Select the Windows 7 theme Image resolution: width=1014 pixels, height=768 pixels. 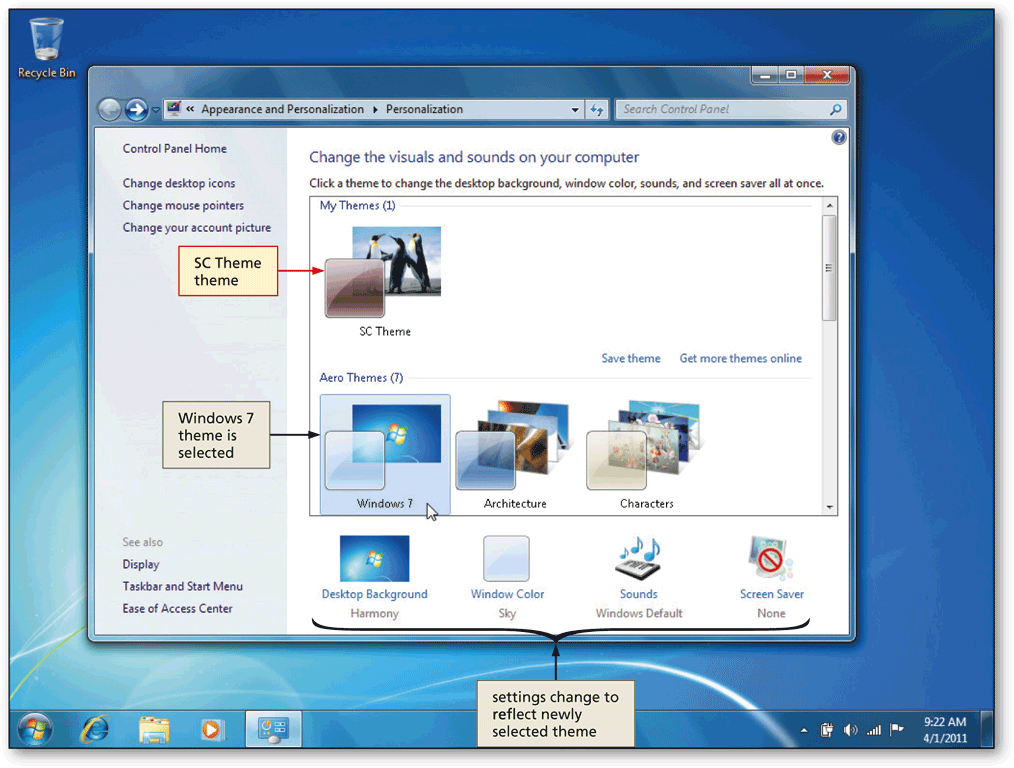(x=385, y=454)
